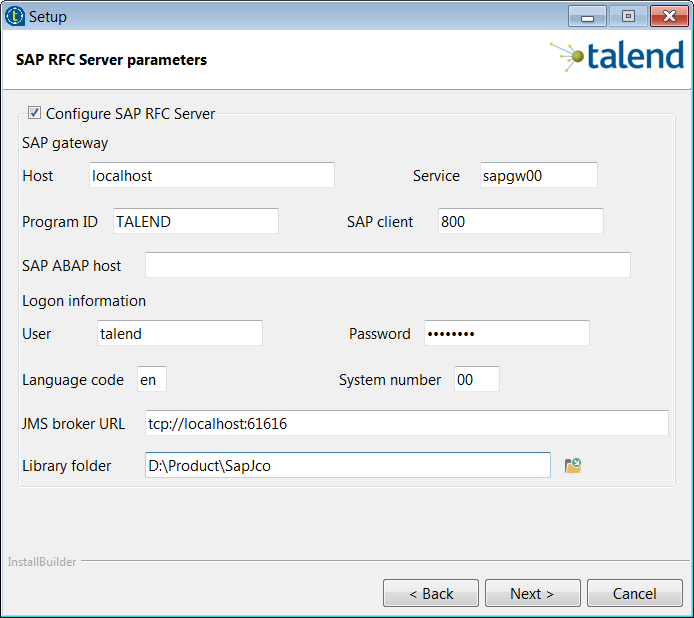Go back with the Back button
The width and height of the screenshot is (694, 618).
pyautogui.click(x=431, y=594)
